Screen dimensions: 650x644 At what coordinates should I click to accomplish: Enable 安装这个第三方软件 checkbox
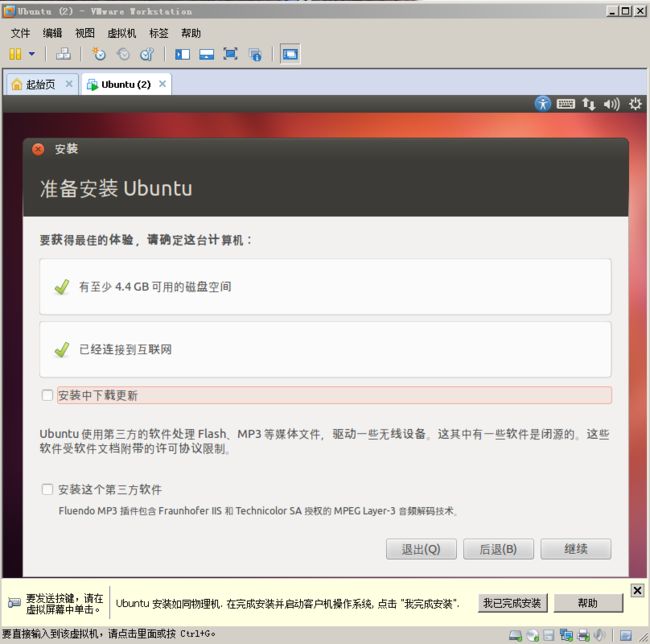tap(47, 489)
